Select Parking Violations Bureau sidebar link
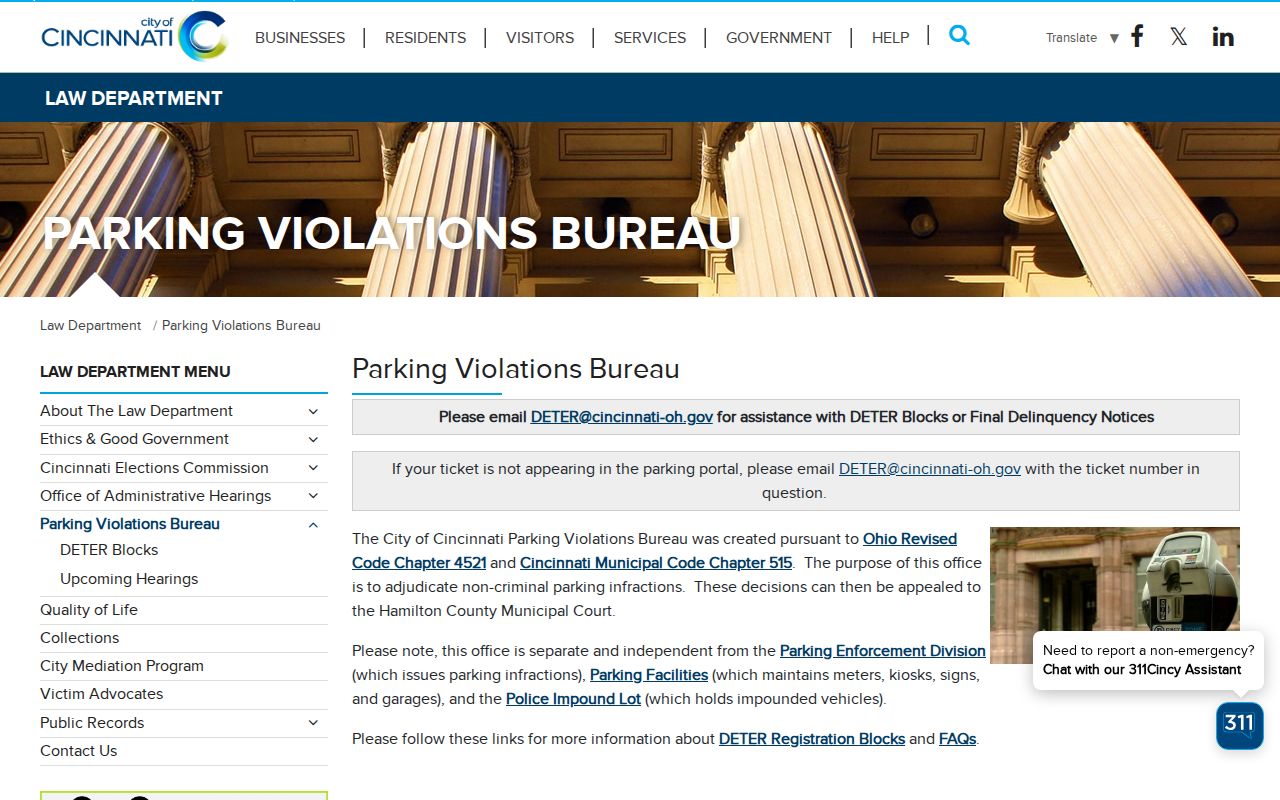The height and width of the screenshot is (800, 1280). click(130, 524)
